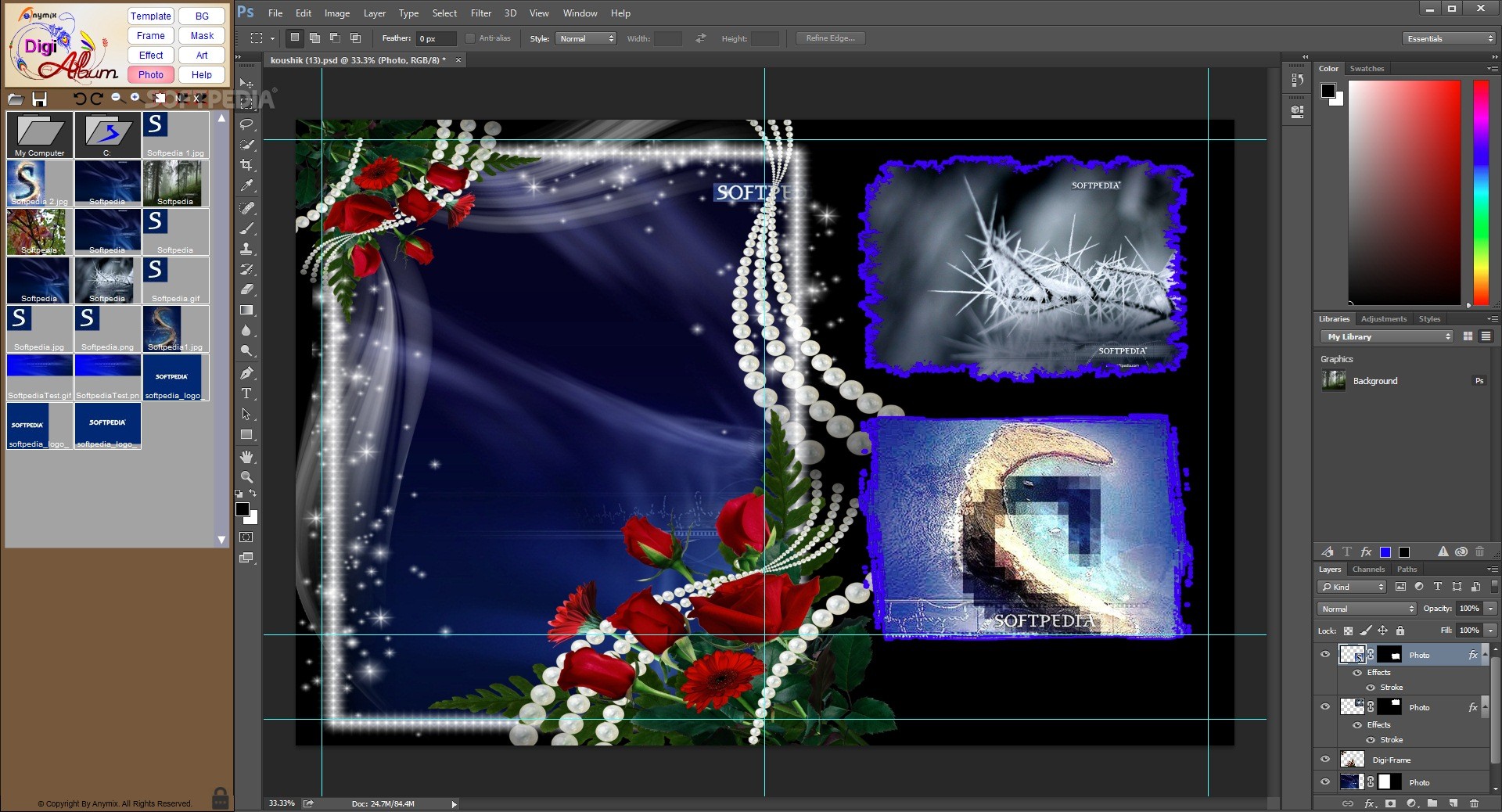The height and width of the screenshot is (812, 1502).
Task: Click the blue swatch in Libraries footer
Action: [x=1385, y=552]
